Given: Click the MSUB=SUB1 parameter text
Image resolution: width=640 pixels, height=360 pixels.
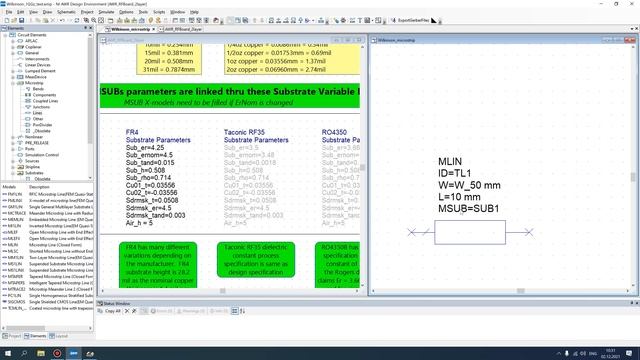Looking at the screenshot, I should [x=469, y=209].
